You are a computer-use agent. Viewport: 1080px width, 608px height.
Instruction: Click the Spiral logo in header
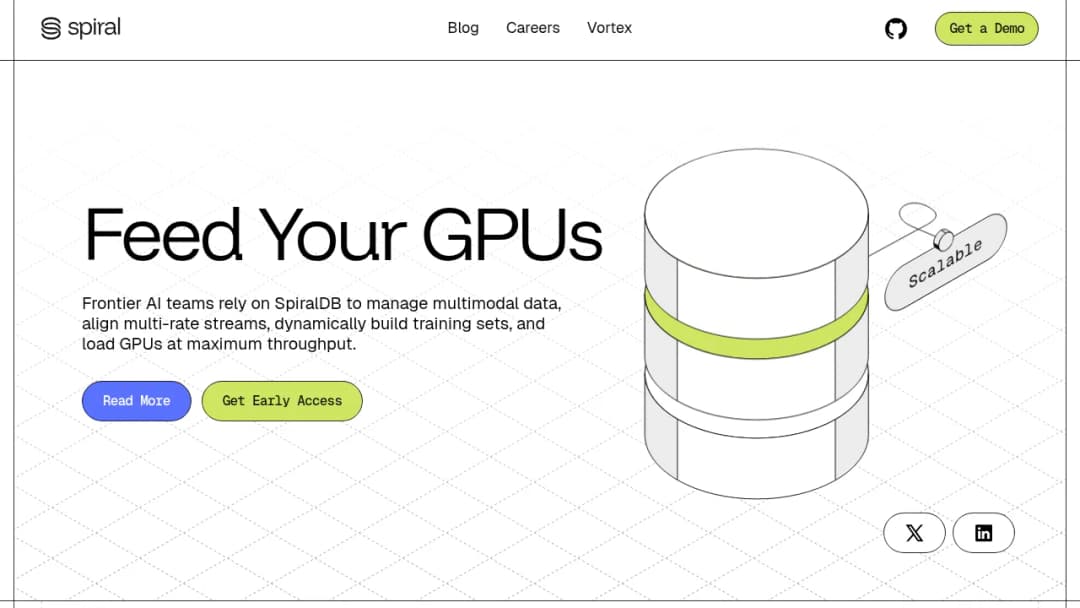click(81, 28)
